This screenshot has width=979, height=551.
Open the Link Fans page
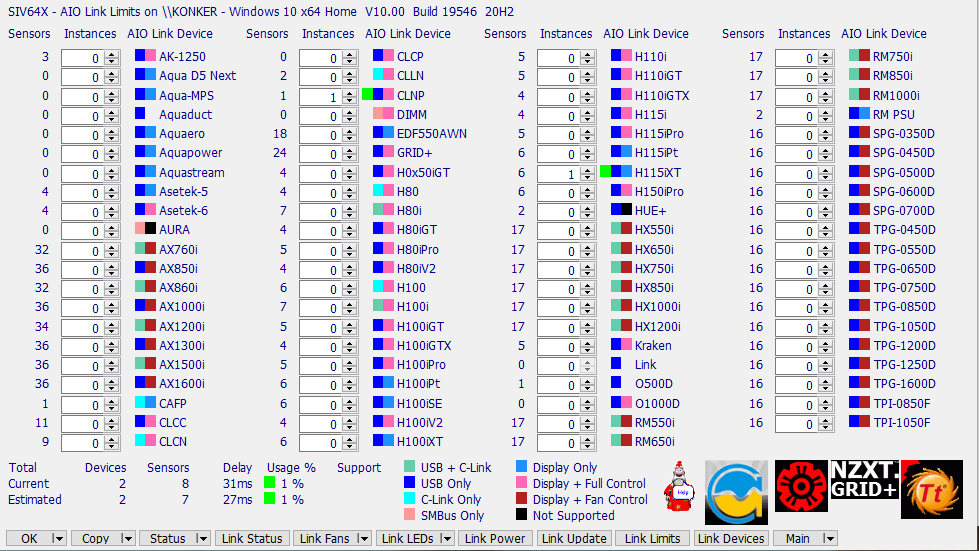pos(325,539)
